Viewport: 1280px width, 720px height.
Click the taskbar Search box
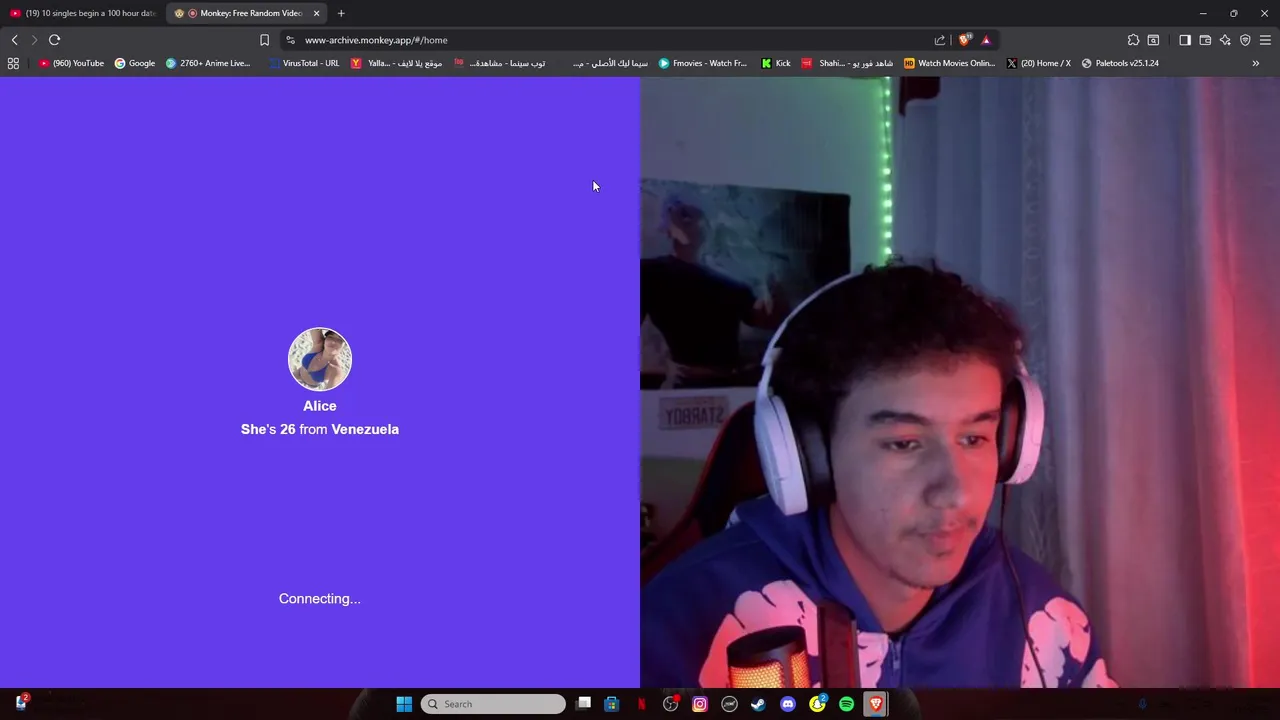[x=493, y=704]
